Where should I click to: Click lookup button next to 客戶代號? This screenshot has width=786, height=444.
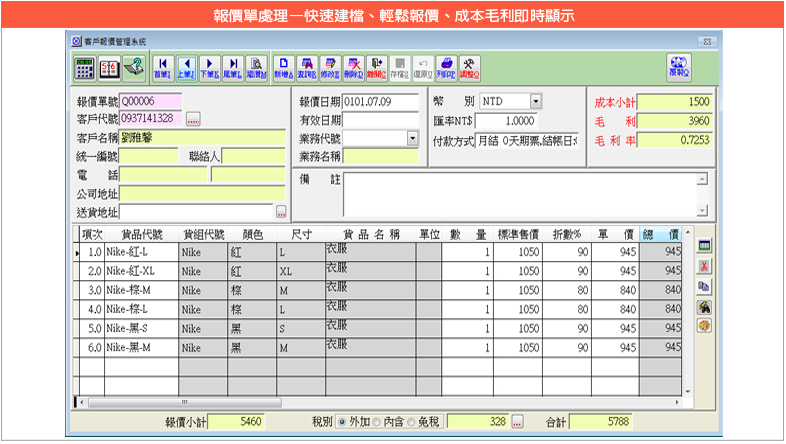click(193, 119)
